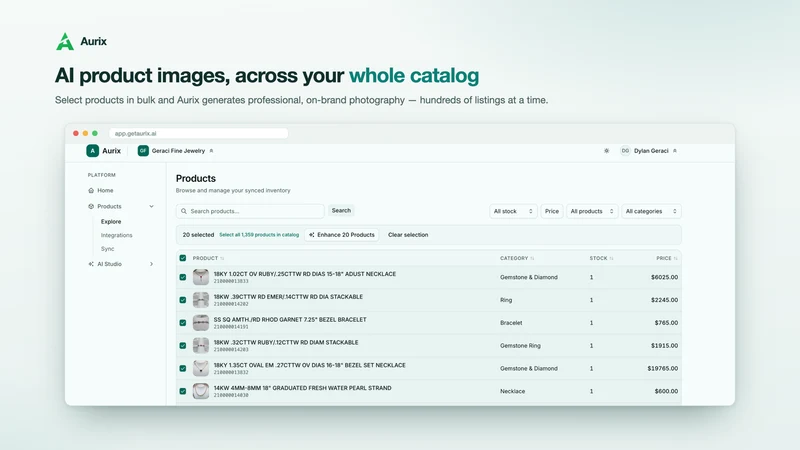Expand the AI Studio sidebar chevron
This screenshot has width=800, height=450.
[x=152, y=264]
